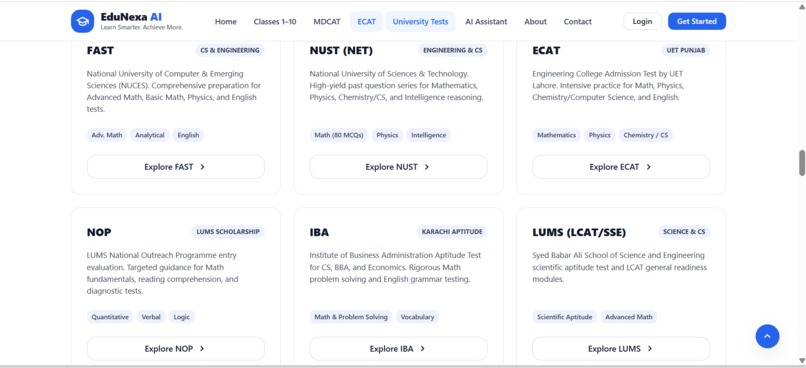Click the Advanced Math tag
Image resolution: width=806 pixels, height=368 pixels.
pyautogui.click(x=629, y=317)
